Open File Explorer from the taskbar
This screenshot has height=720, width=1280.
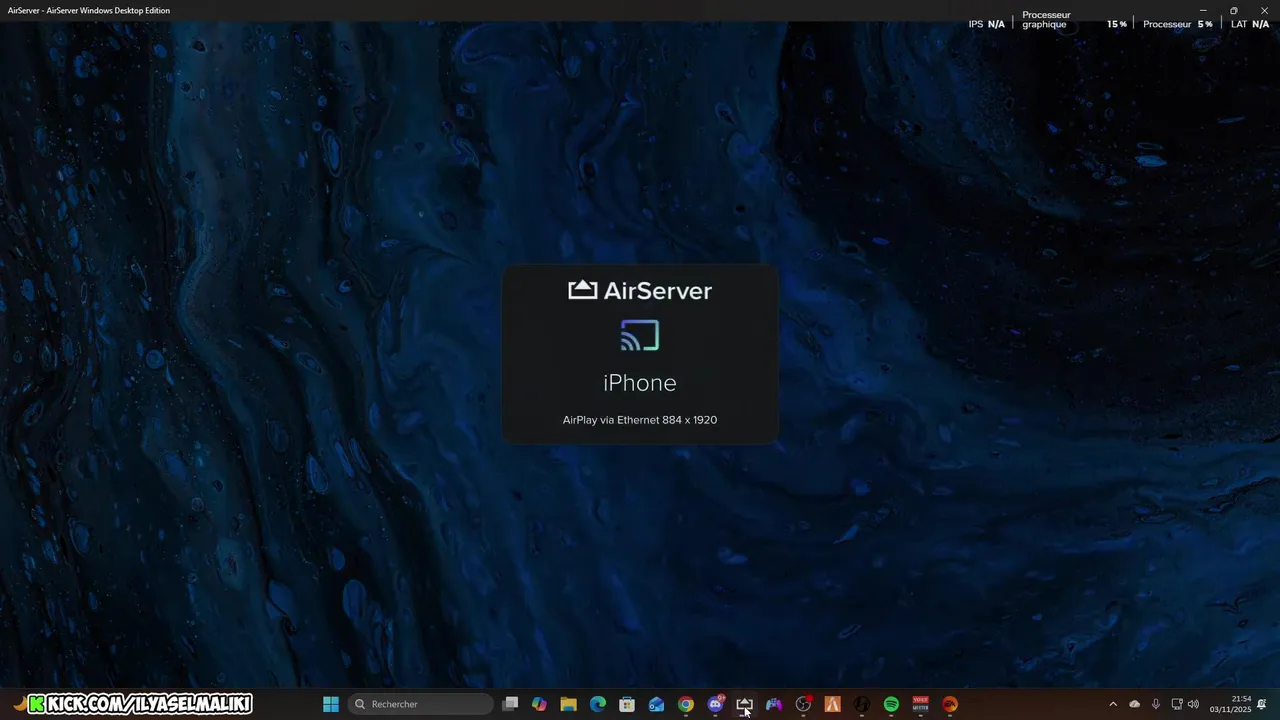(568, 704)
